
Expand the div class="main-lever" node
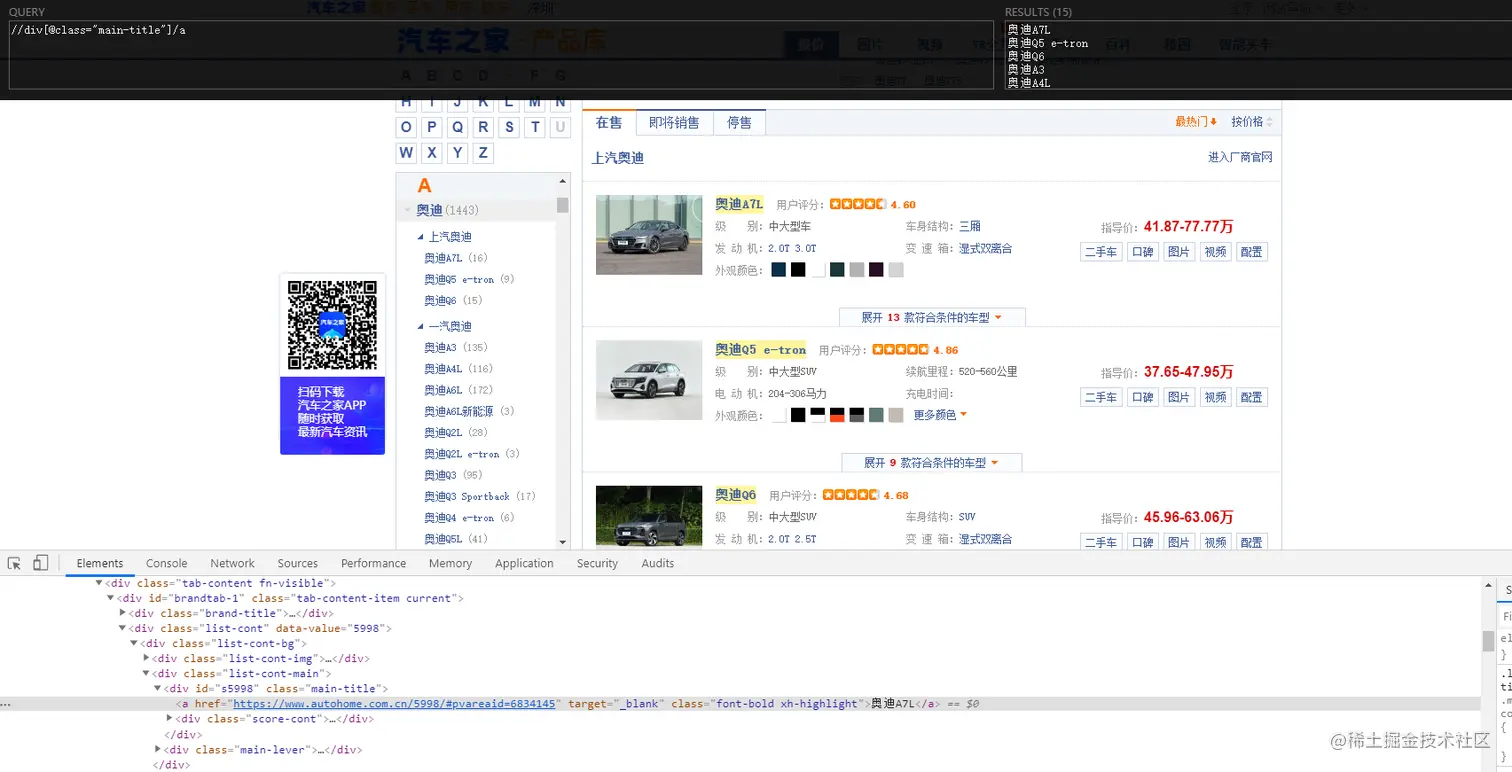pyautogui.click(x=158, y=749)
